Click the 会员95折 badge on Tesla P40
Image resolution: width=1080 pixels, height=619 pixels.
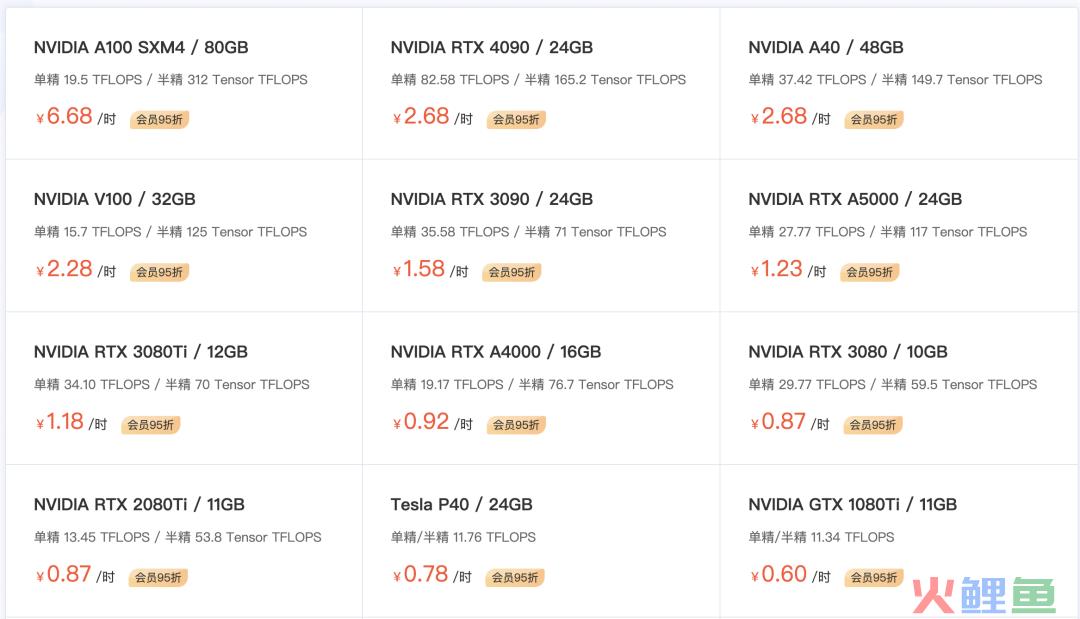click(x=515, y=577)
